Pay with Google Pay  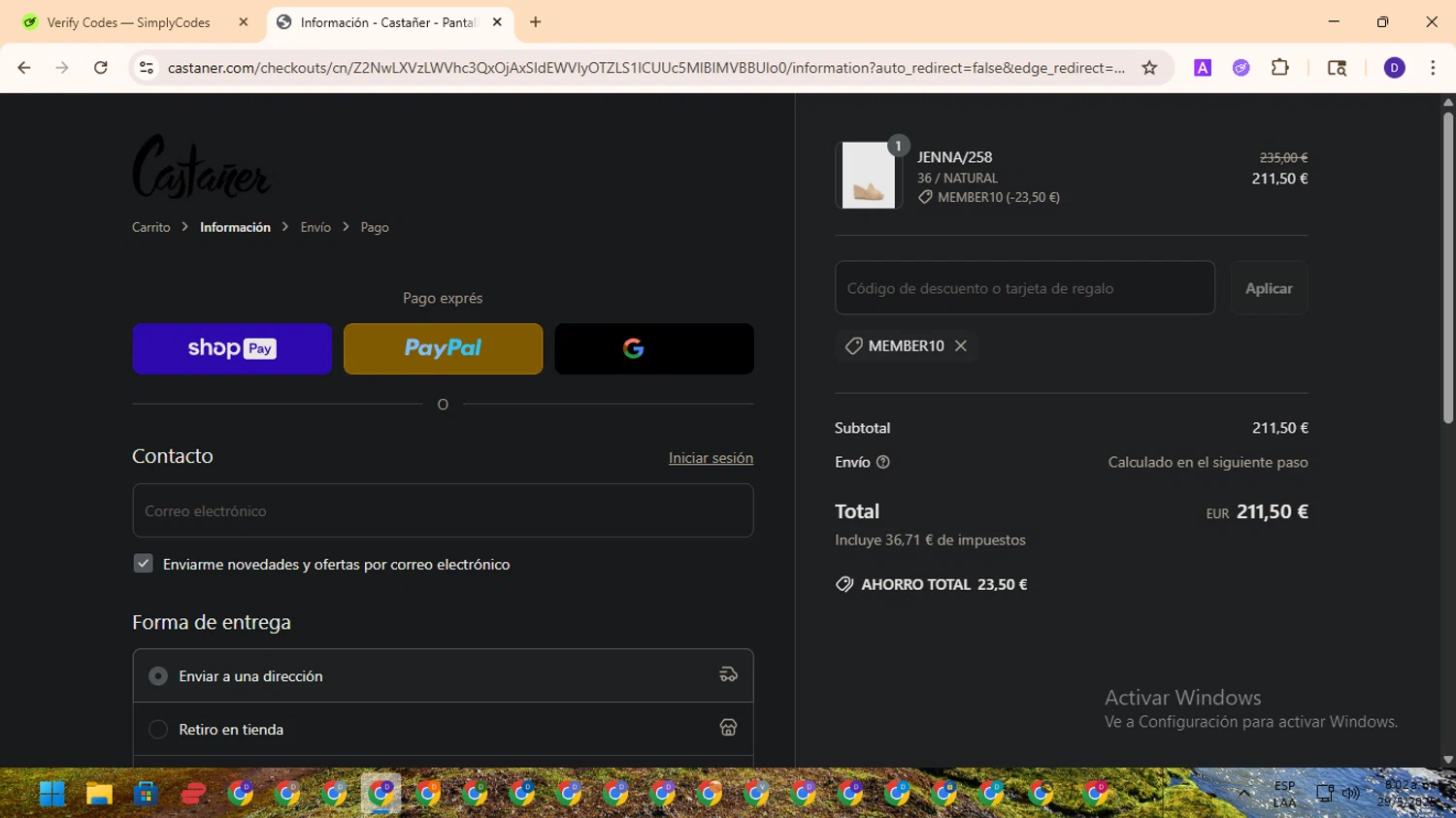(654, 348)
